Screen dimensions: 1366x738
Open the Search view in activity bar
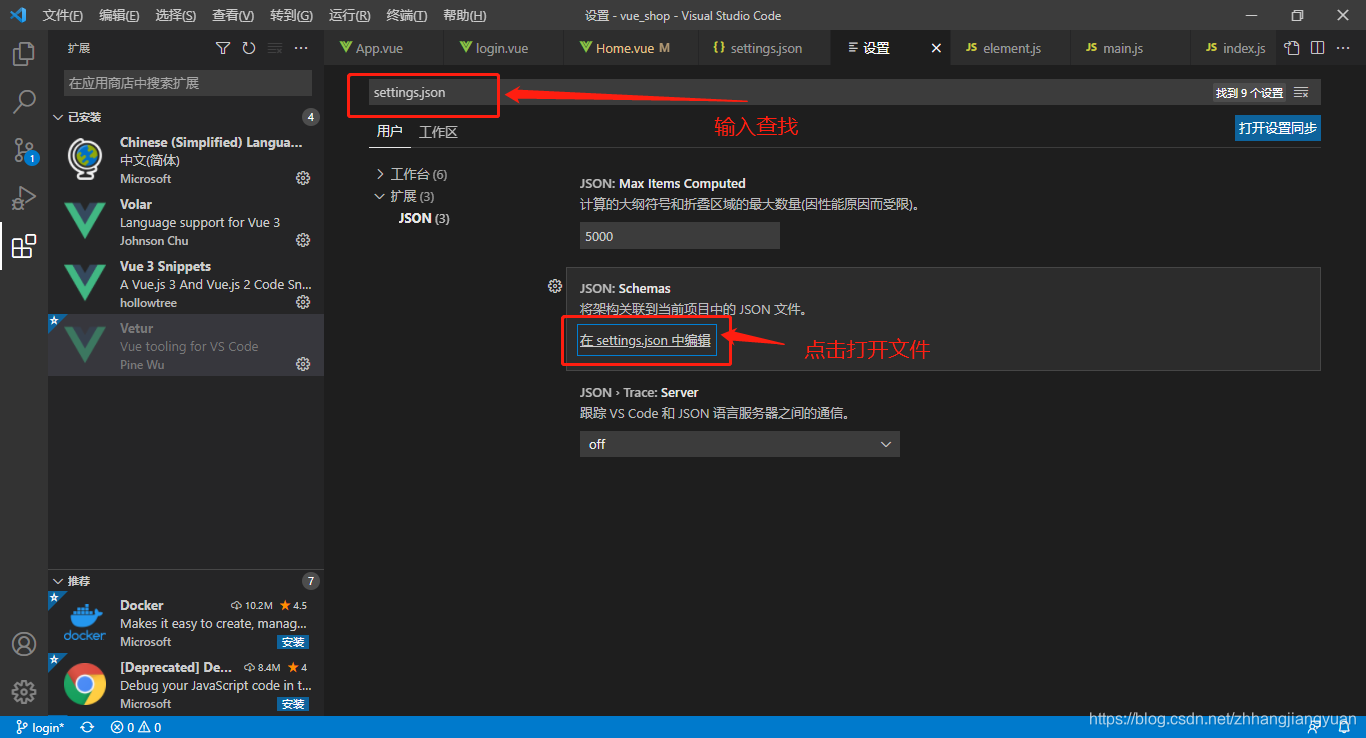[x=24, y=101]
